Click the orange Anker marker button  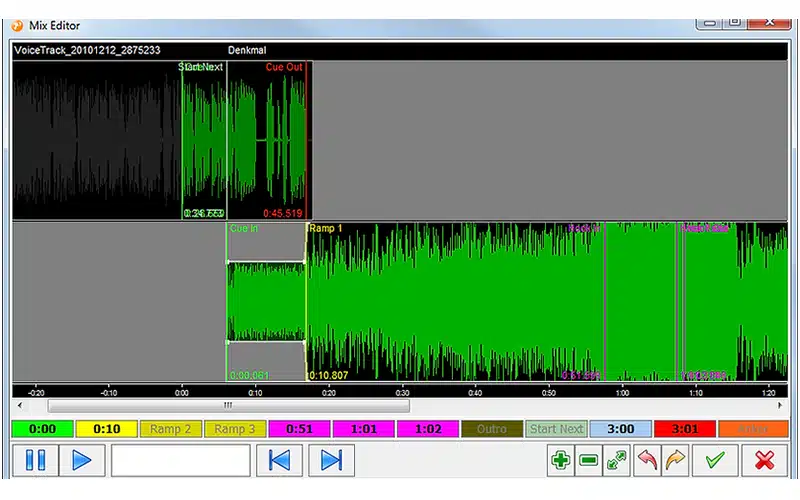(x=754, y=429)
